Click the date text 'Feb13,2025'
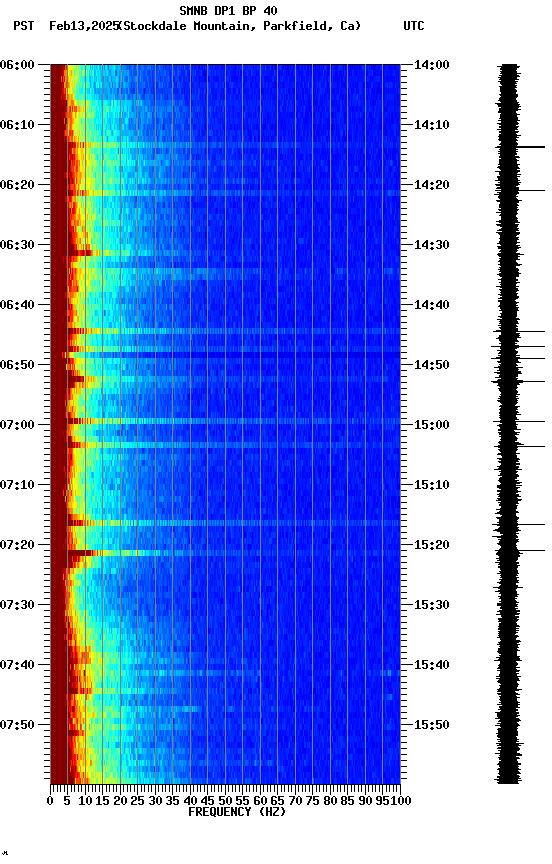Viewport: 552px width, 864px height. [84, 26]
